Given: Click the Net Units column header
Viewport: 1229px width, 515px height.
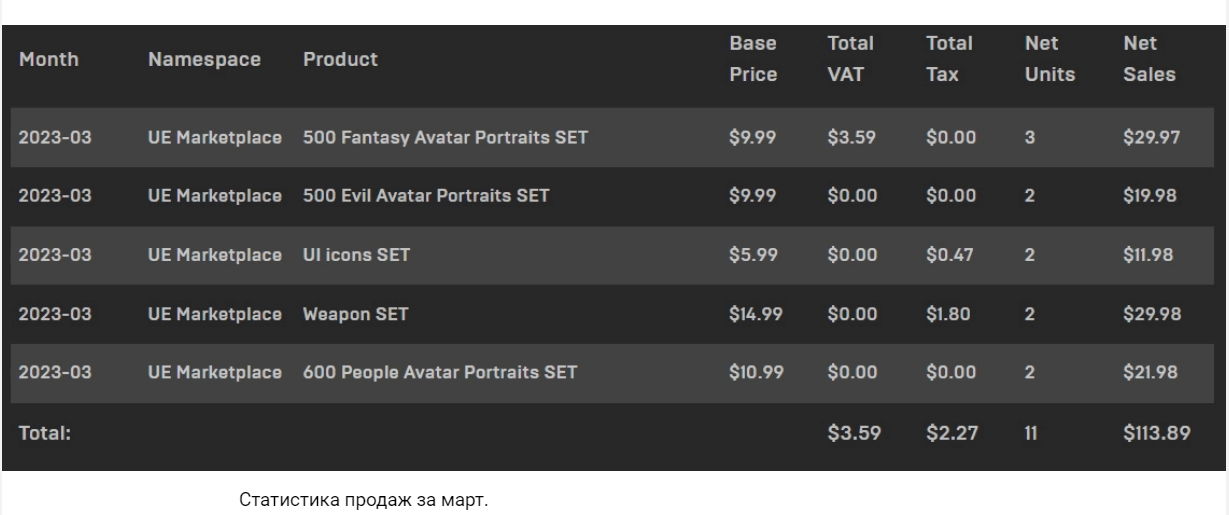Looking at the screenshot, I should coord(1050,60).
